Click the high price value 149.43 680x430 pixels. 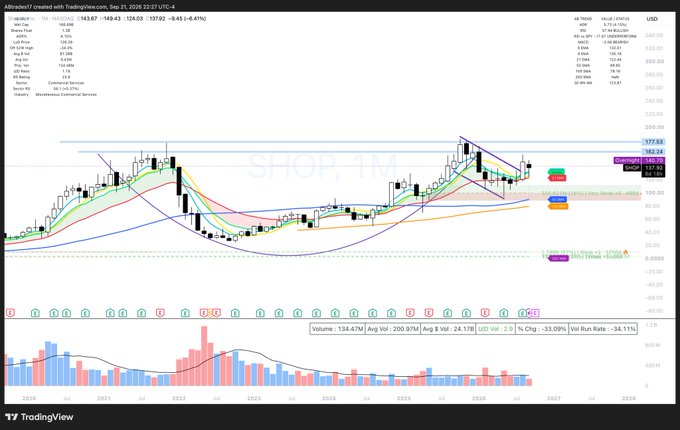(111, 19)
